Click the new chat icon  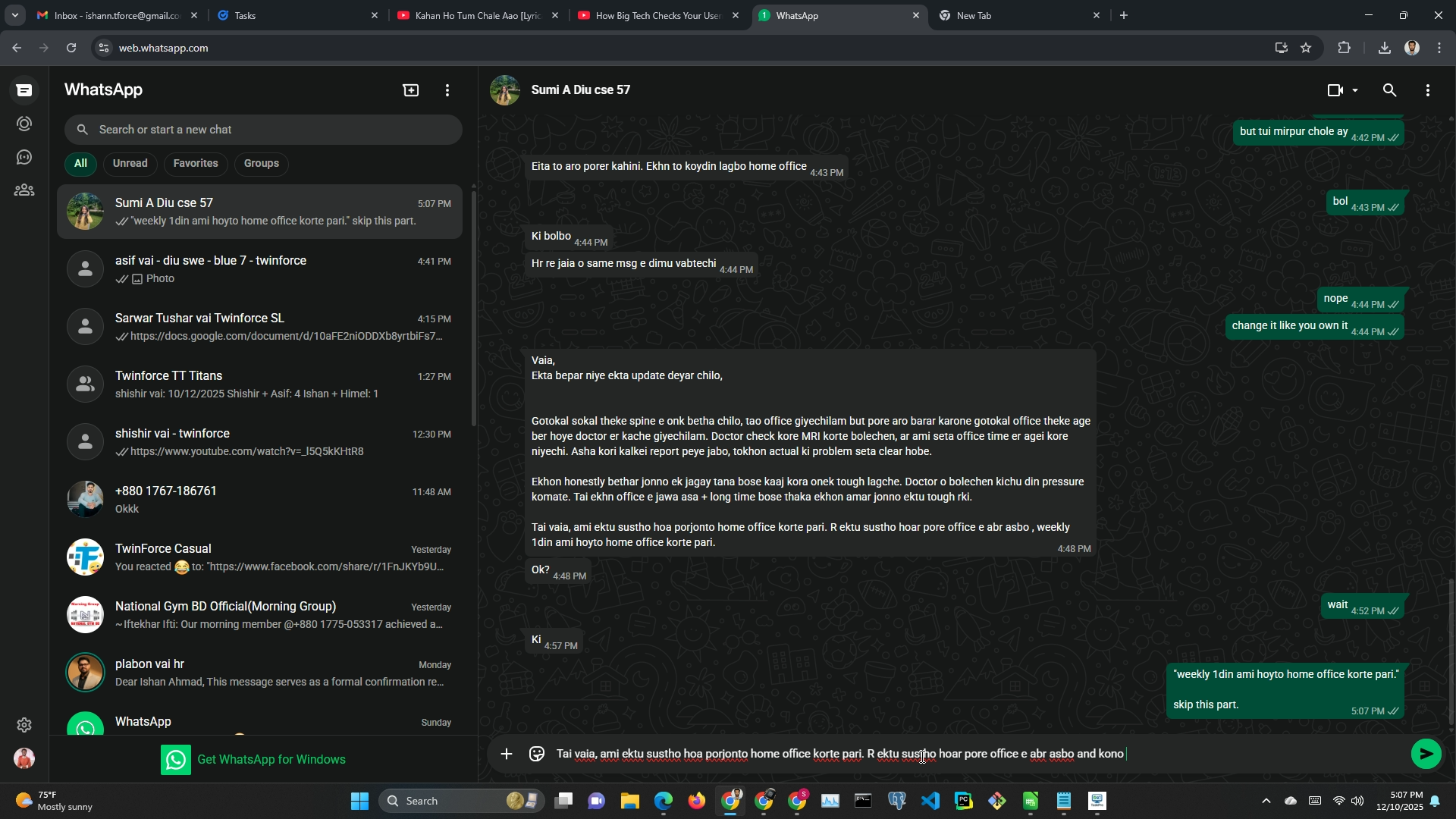coord(410,90)
